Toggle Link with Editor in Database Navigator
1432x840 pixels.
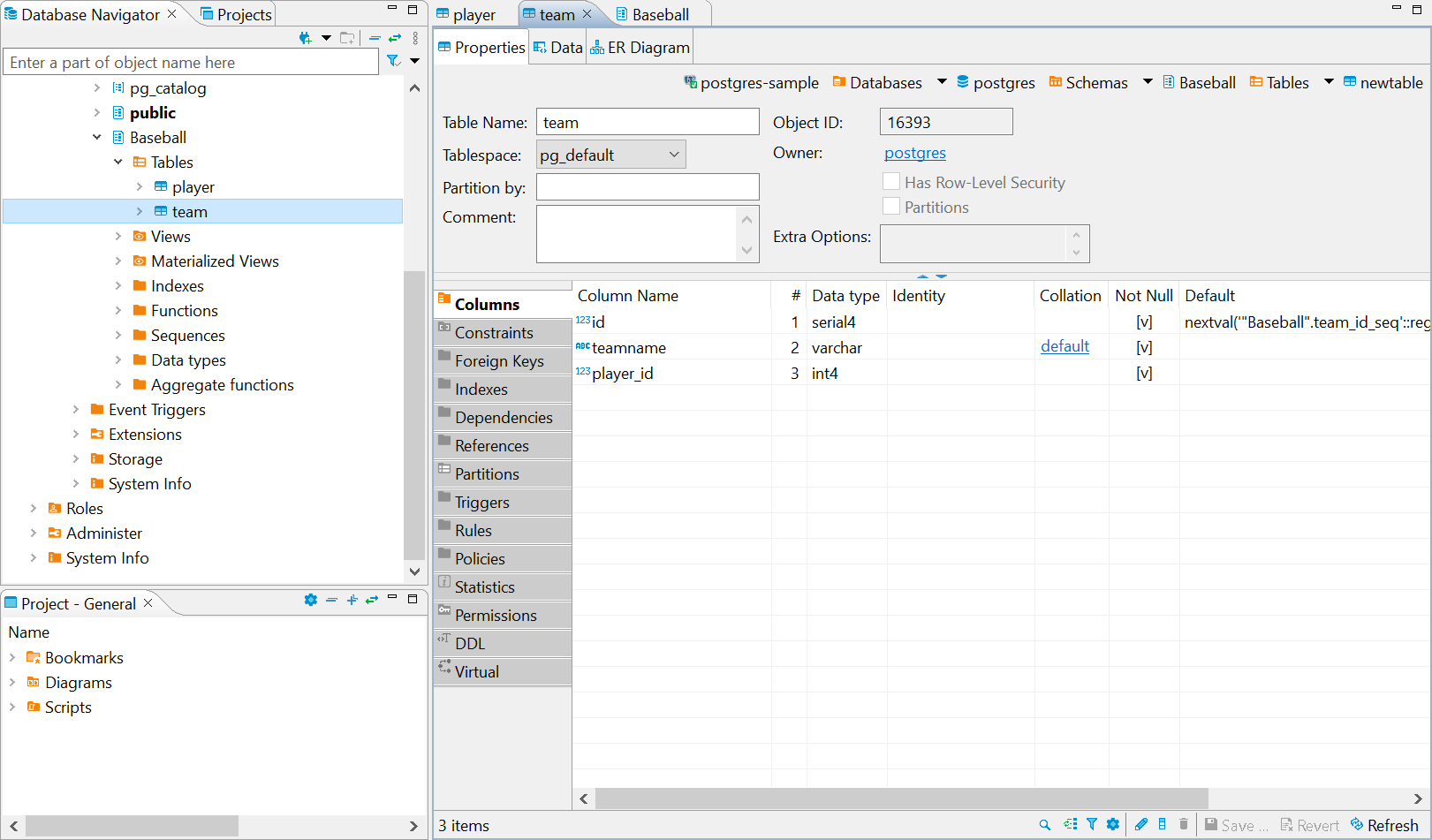pos(395,38)
